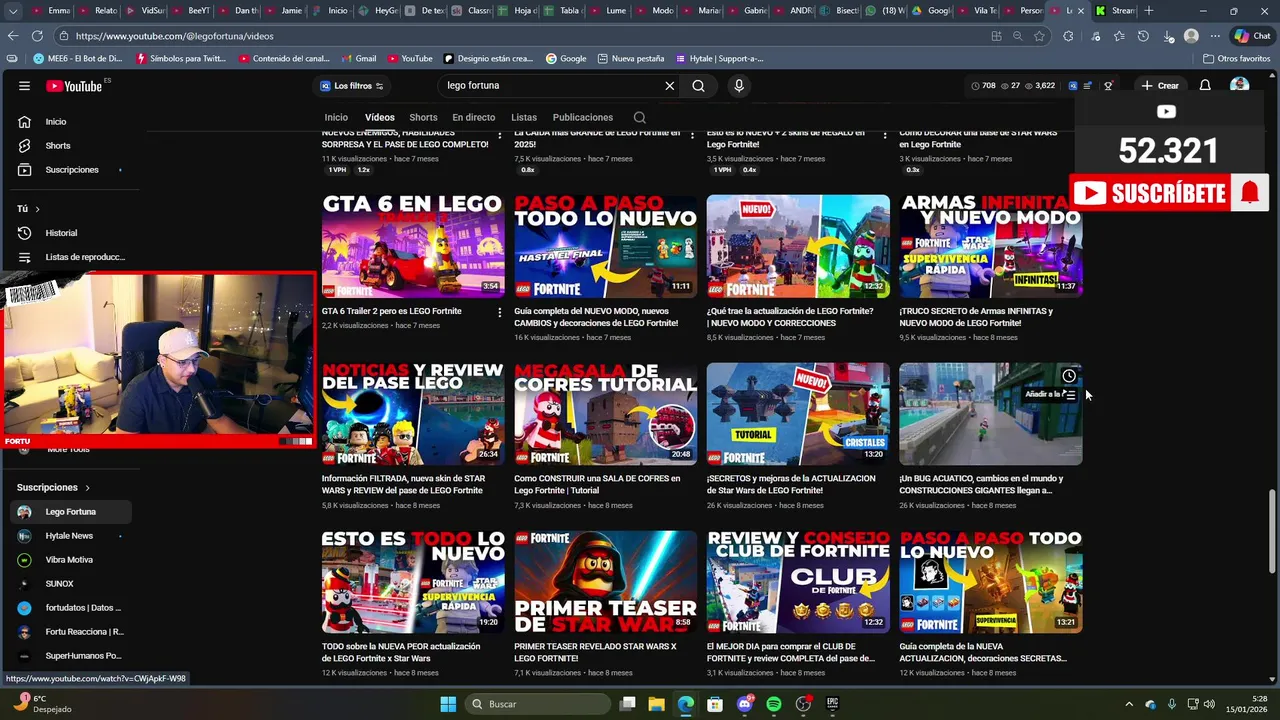Open Suscripciones in the left sidebar
This screenshot has height=720, width=1280.
(x=71, y=170)
